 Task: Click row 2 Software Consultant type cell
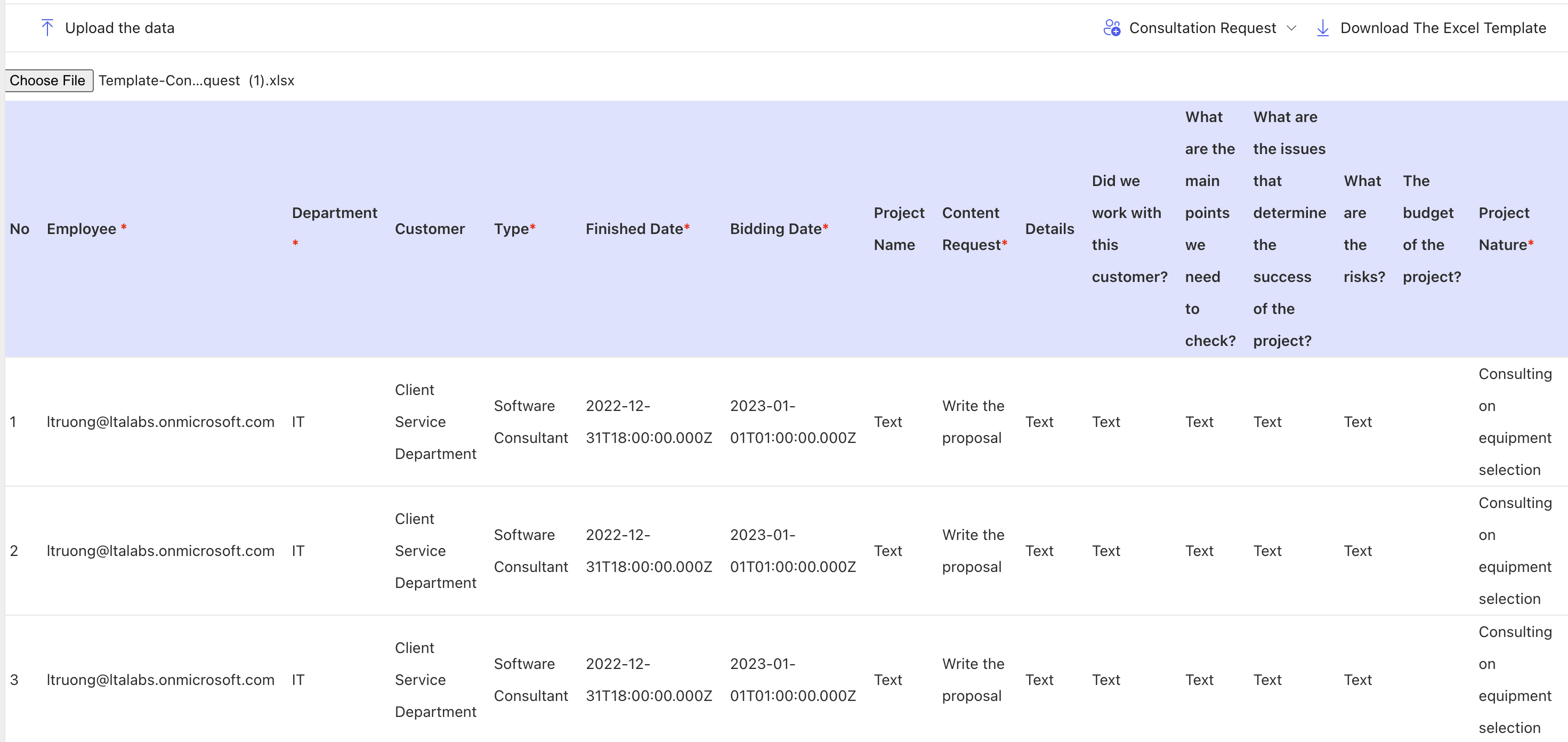[x=530, y=551]
